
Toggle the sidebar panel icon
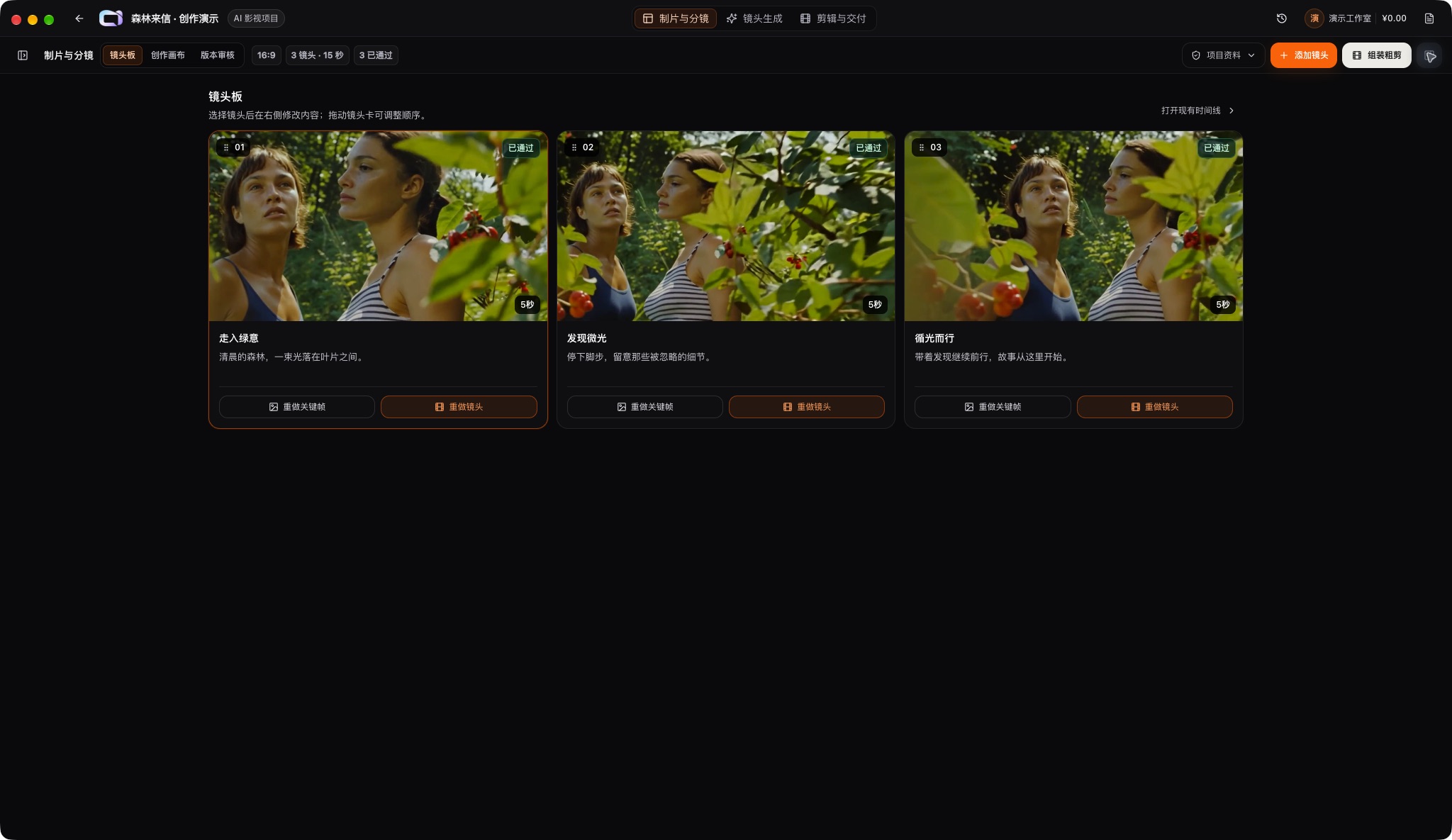coord(23,55)
